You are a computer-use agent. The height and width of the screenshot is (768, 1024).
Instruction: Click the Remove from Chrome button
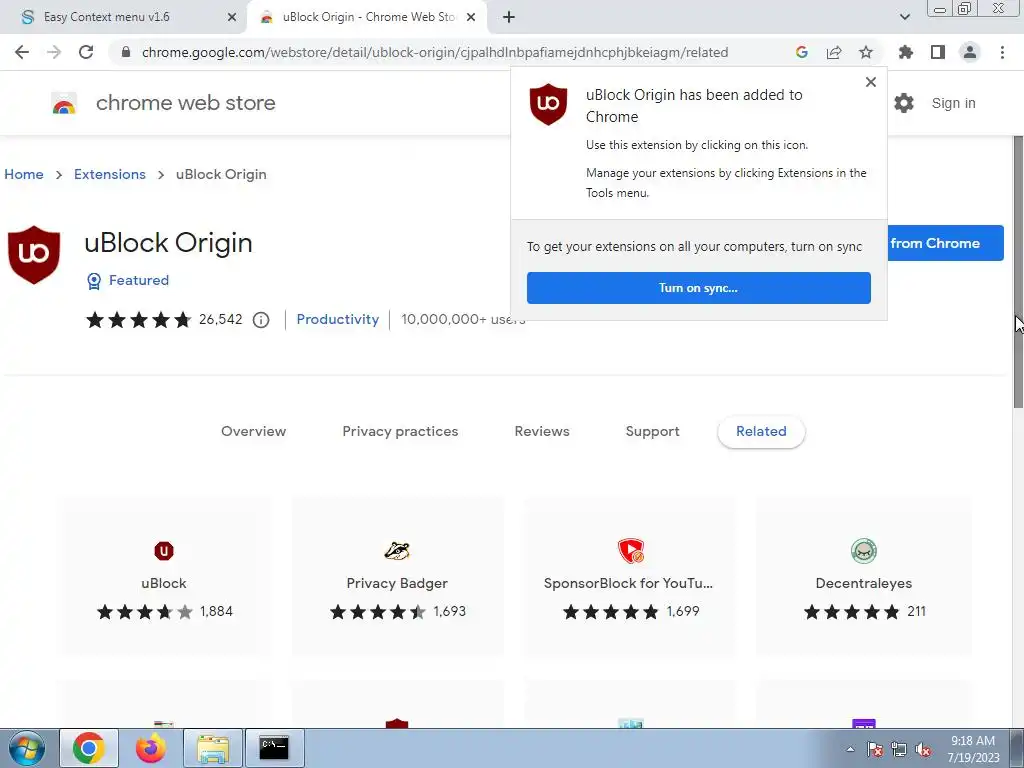tap(946, 244)
